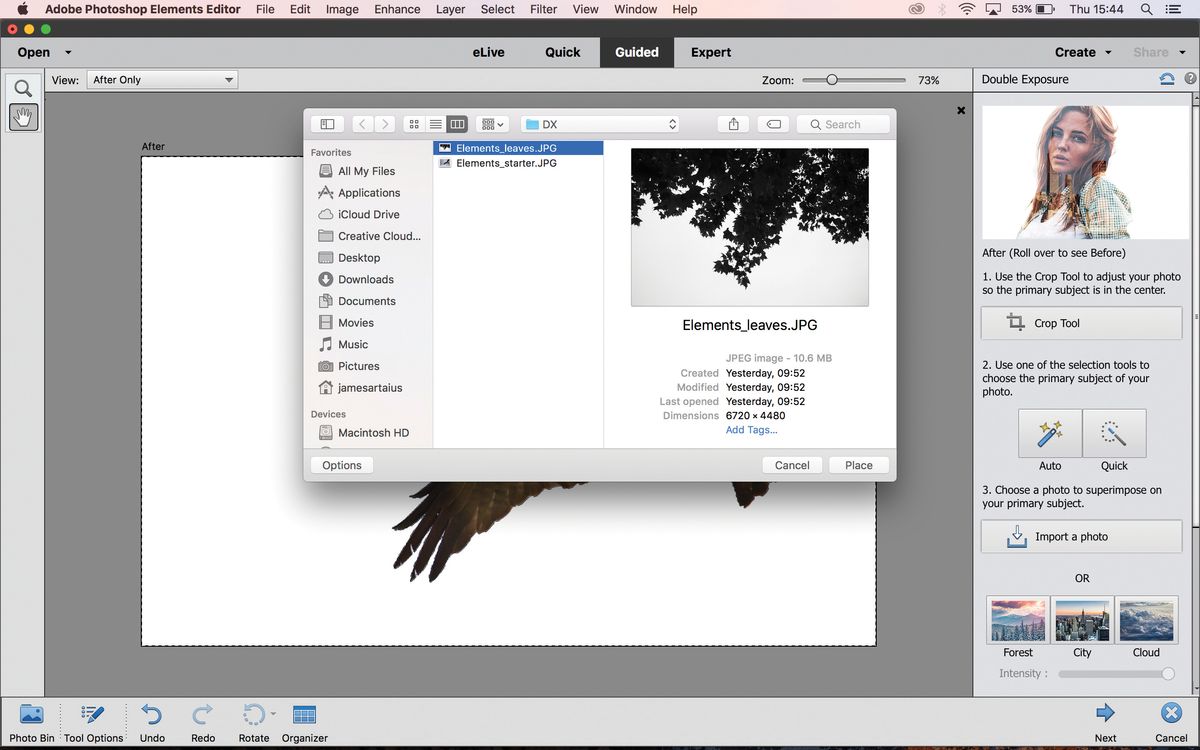Switch the dialog to icon grid view
The width and height of the screenshot is (1200, 750).
(x=413, y=123)
